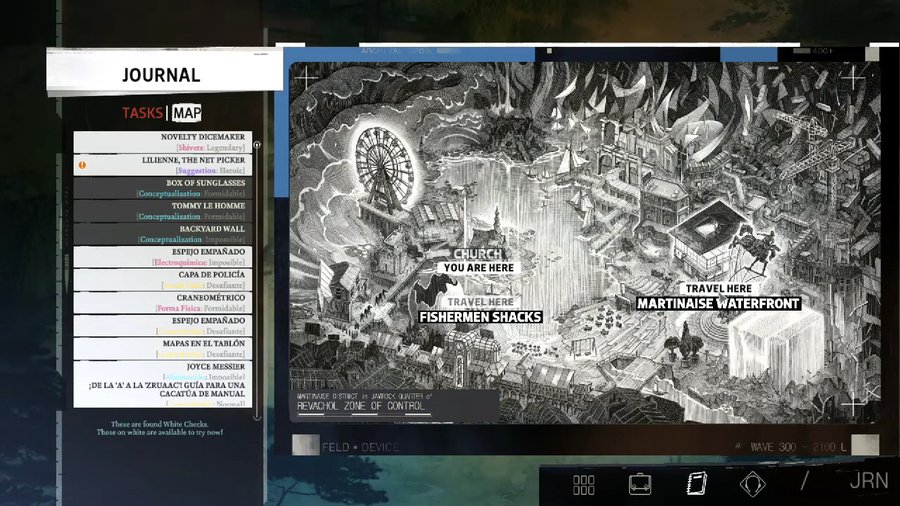Open the inventory briefcase icon

click(639, 484)
